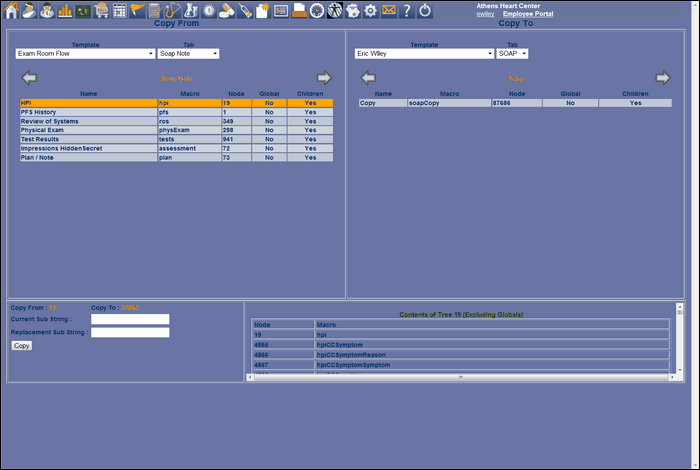Open the settings gear icon

point(371,10)
